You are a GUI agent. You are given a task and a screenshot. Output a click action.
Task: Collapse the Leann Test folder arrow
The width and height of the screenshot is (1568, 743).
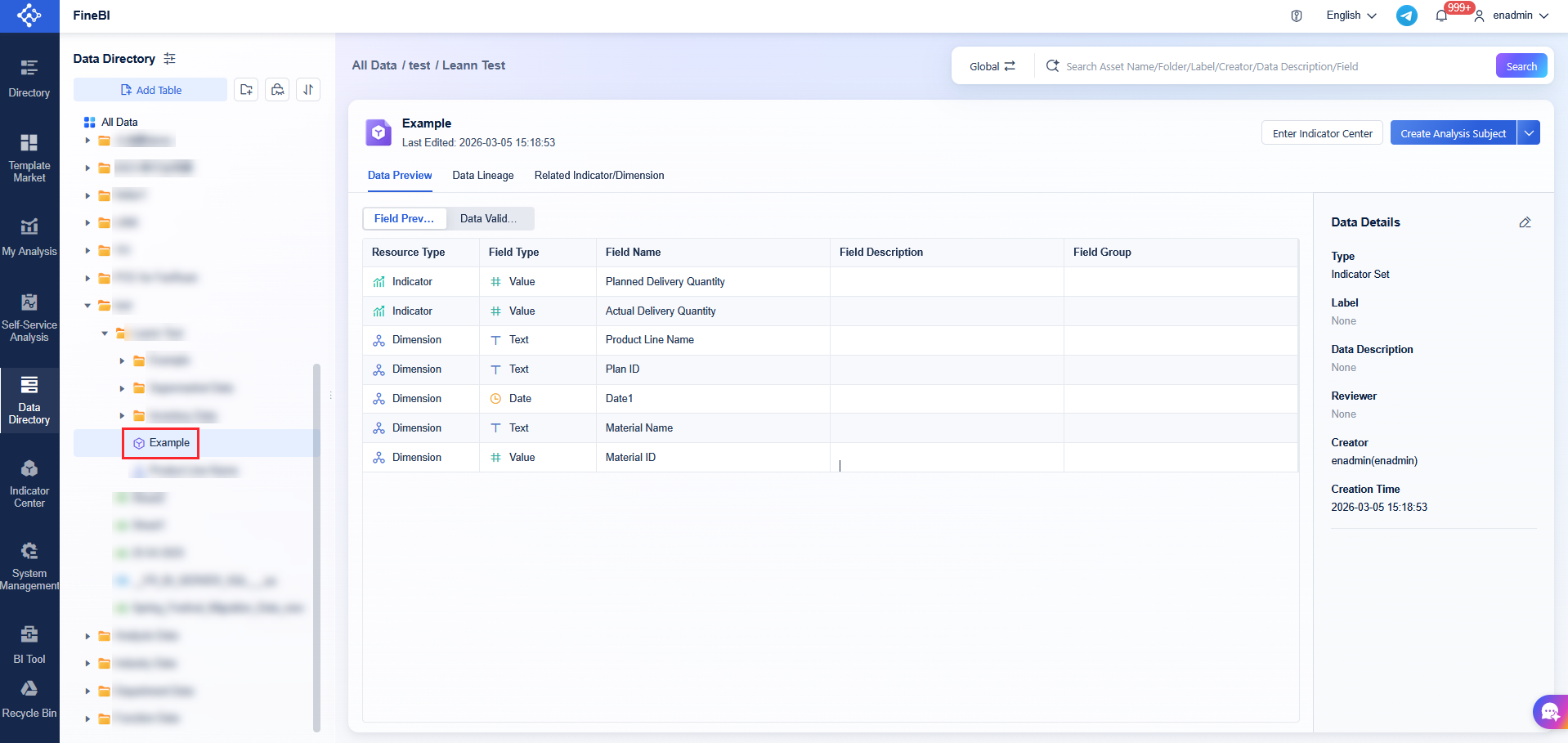tap(105, 333)
